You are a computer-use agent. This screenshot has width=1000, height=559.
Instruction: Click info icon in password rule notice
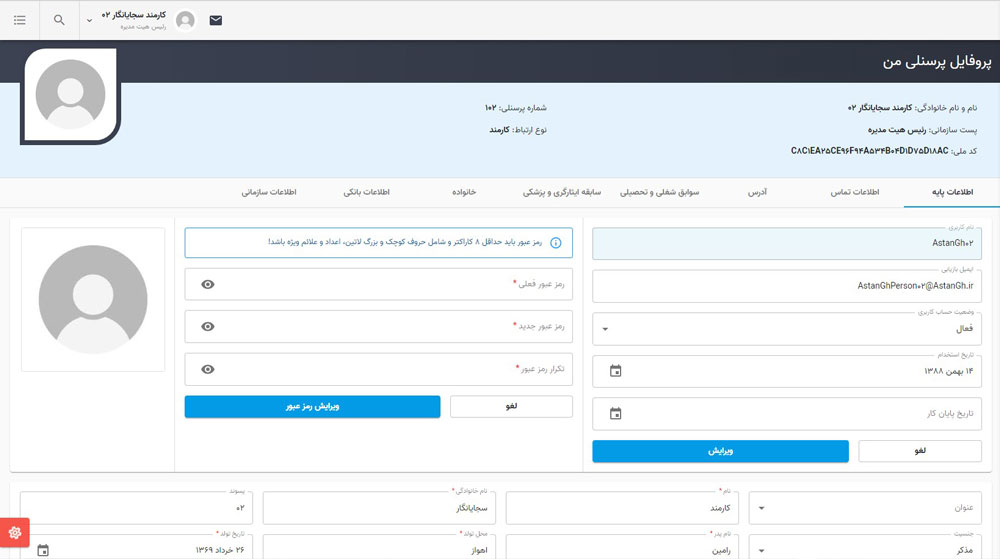point(556,243)
